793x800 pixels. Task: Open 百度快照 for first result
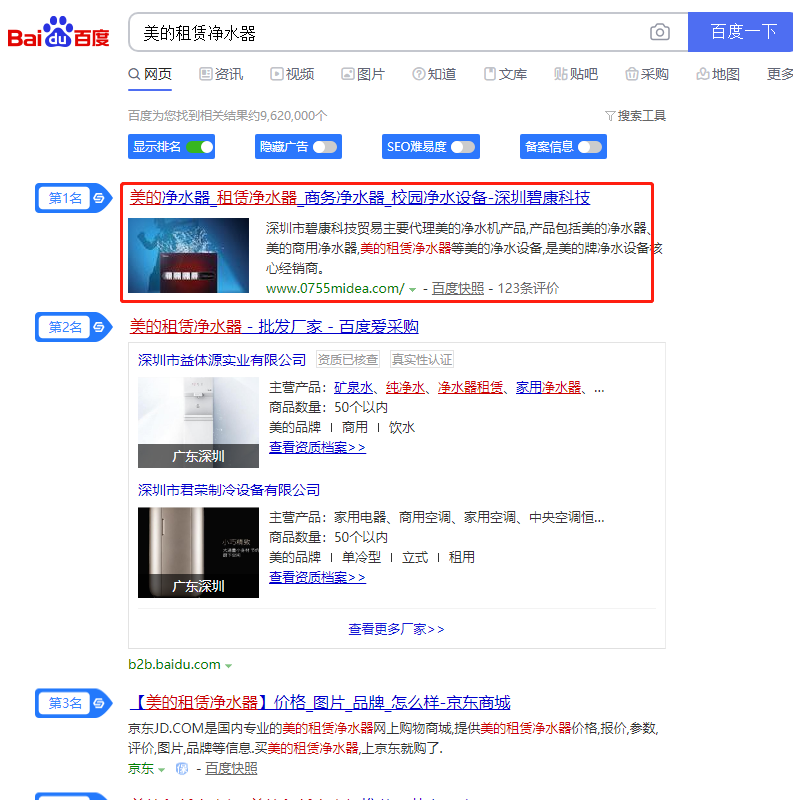tap(458, 289)
